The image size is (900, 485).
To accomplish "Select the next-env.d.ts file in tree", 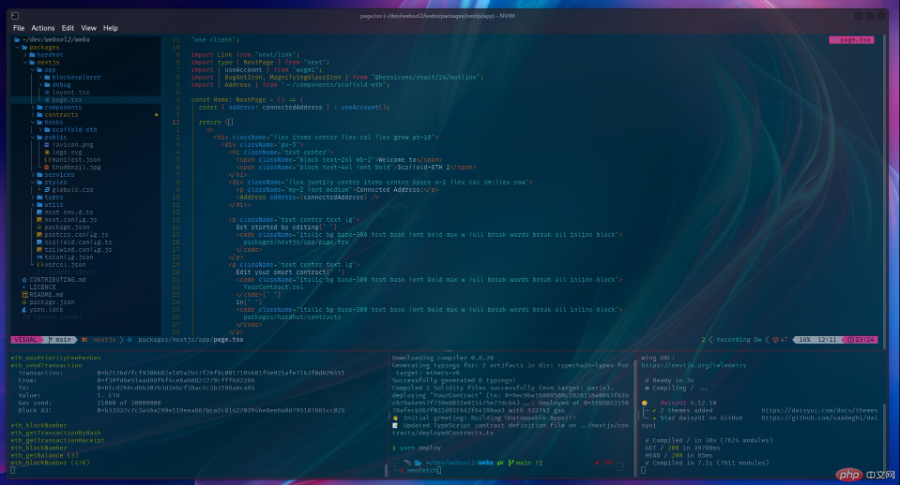I will pyautogui.click(x=69, y=212).
